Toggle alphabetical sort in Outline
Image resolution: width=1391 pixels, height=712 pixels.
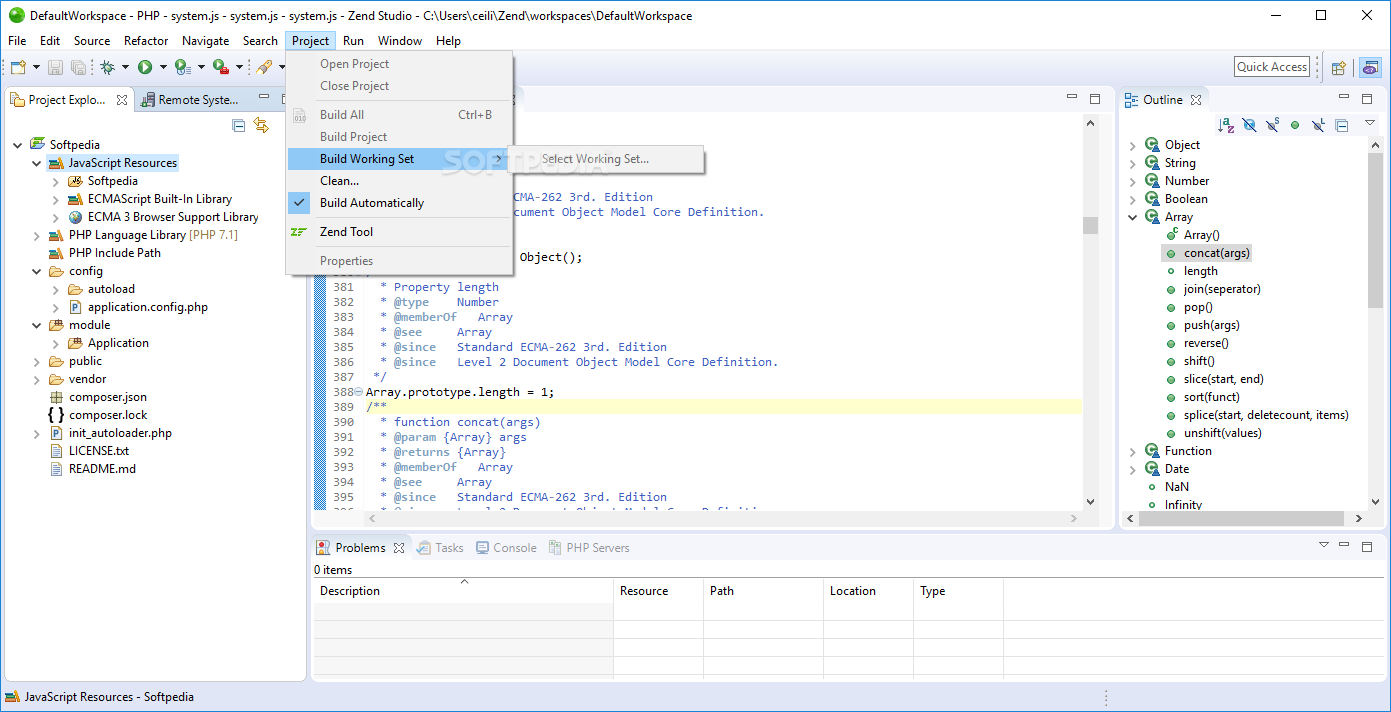point(1227,125)
